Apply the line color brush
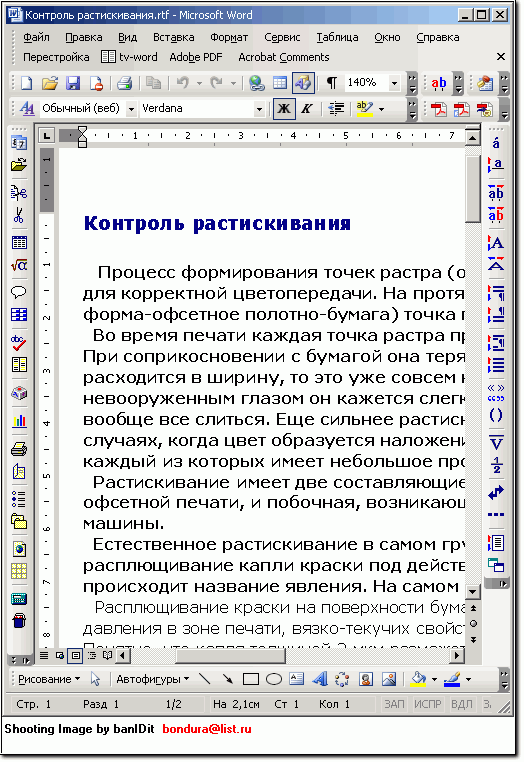The height and width of the screenshot is (762, 524). point(452,680)
